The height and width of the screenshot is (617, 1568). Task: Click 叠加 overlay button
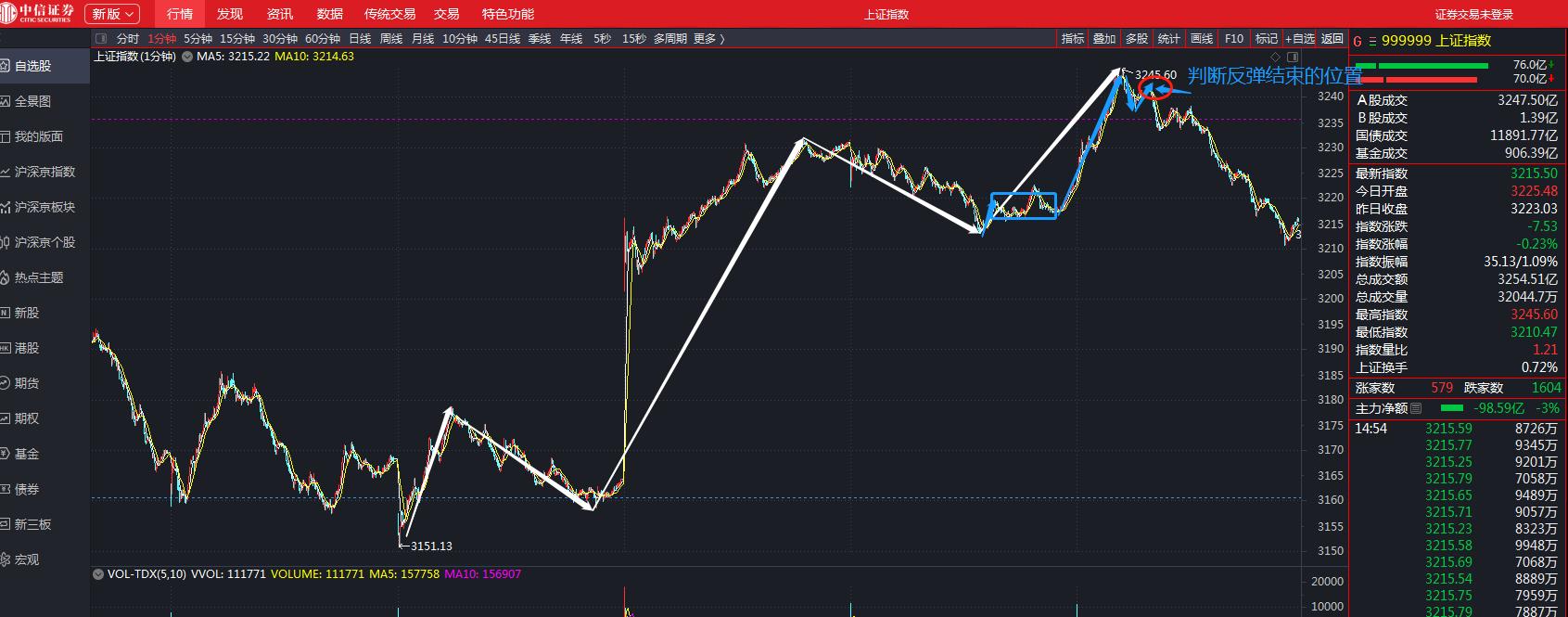[x=1104, y=38]
